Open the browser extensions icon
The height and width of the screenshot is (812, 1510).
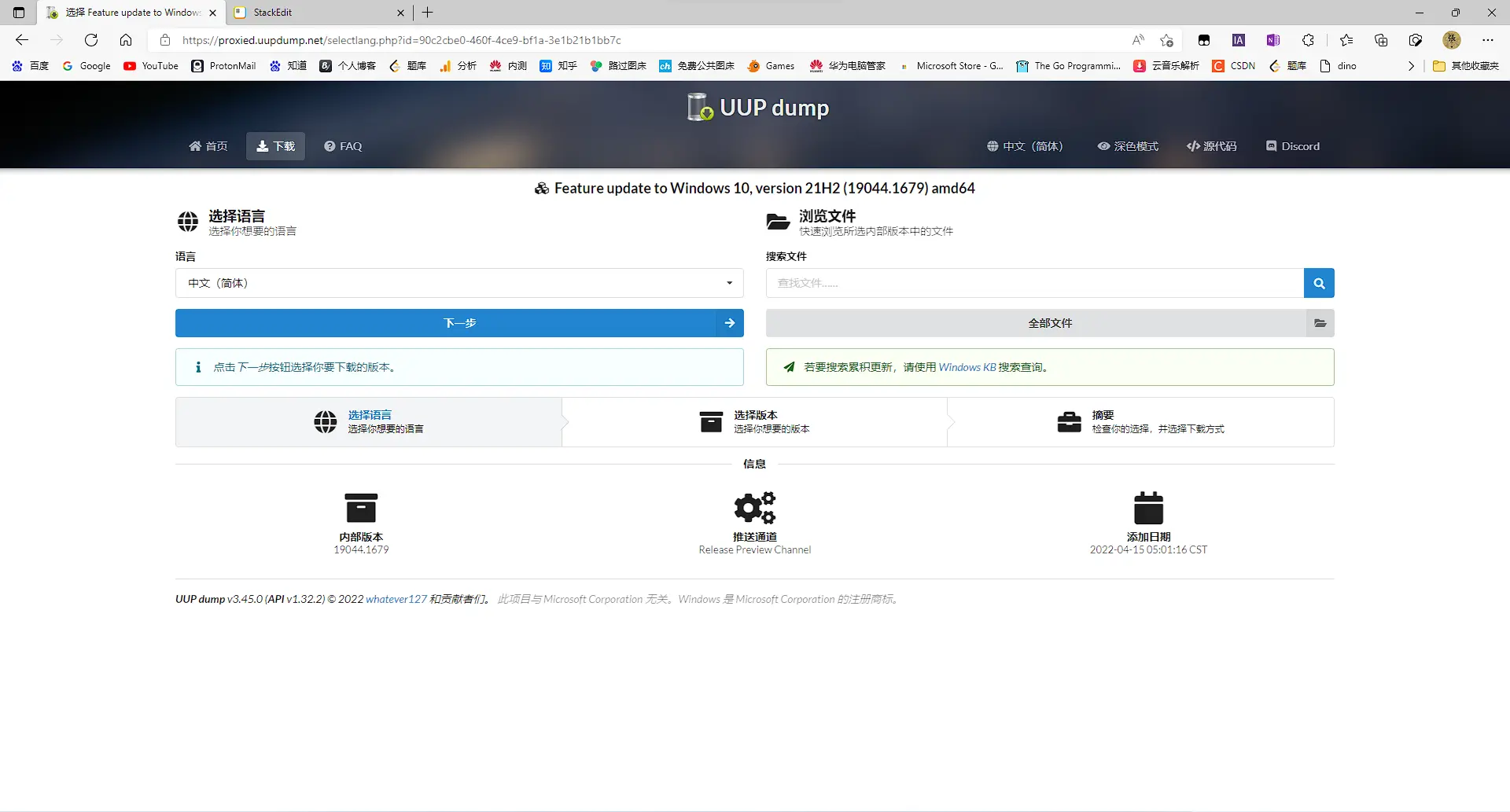click(x=1308, y=40)
